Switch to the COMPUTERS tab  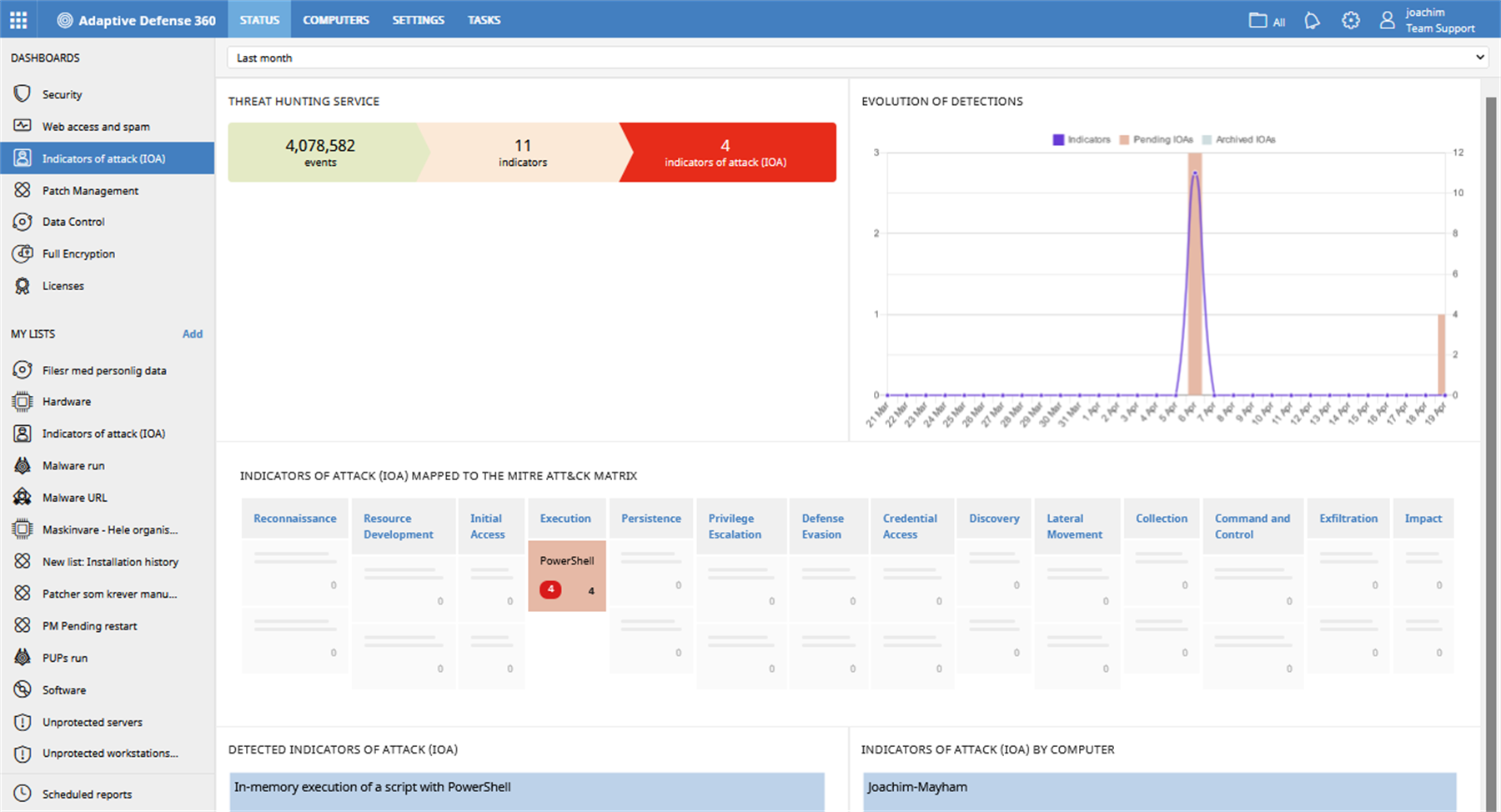(336, 20)
